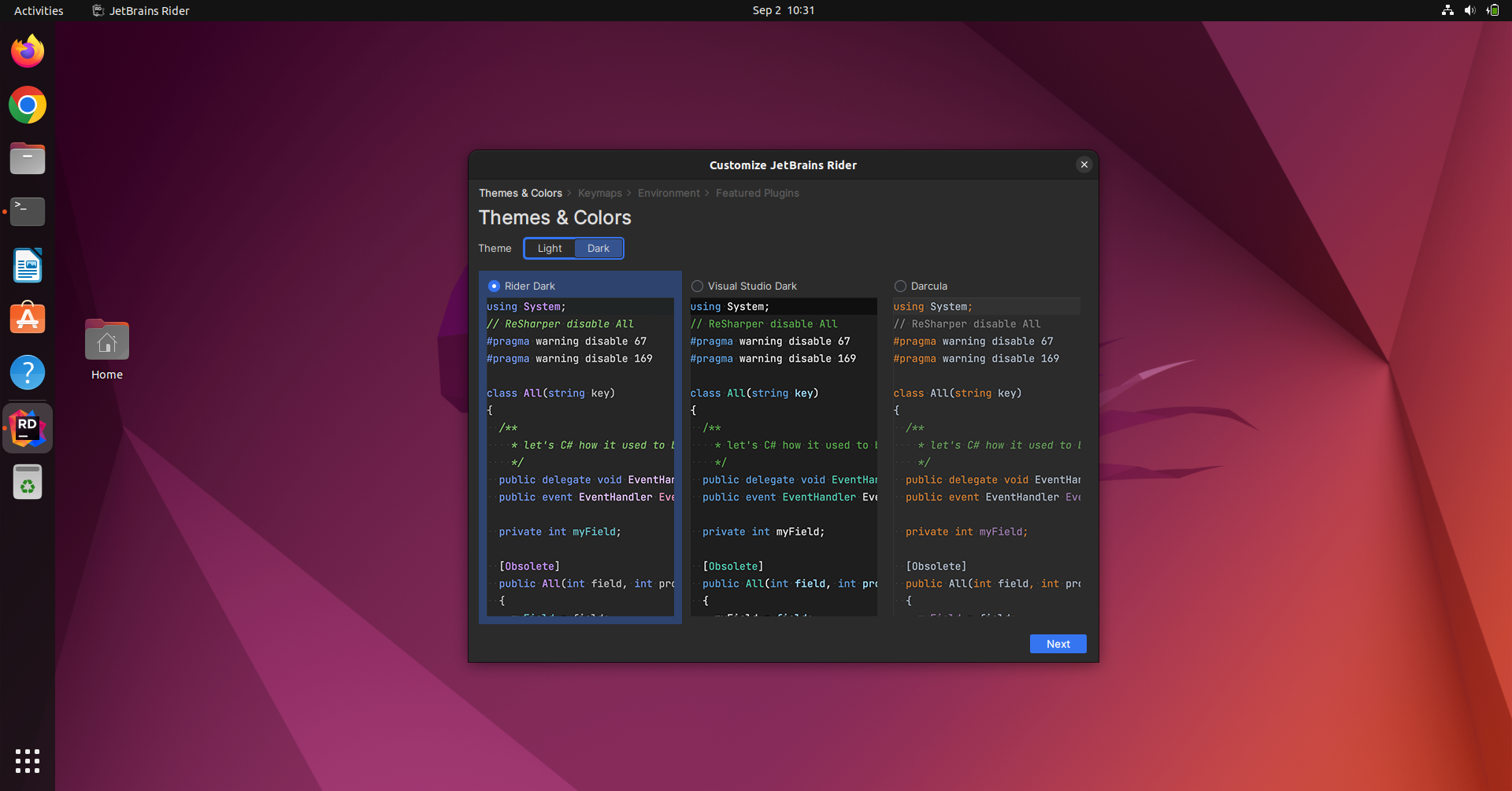Image resolution: width=1512 pixels, height=791 pixels.
Task: Choose the Visual Studio Dark theme
Action: (697, 286)
